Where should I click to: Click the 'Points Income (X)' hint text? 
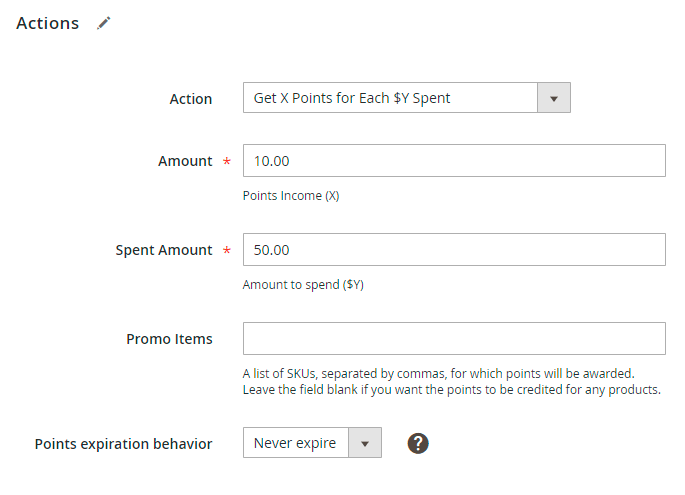pos(291,196)
